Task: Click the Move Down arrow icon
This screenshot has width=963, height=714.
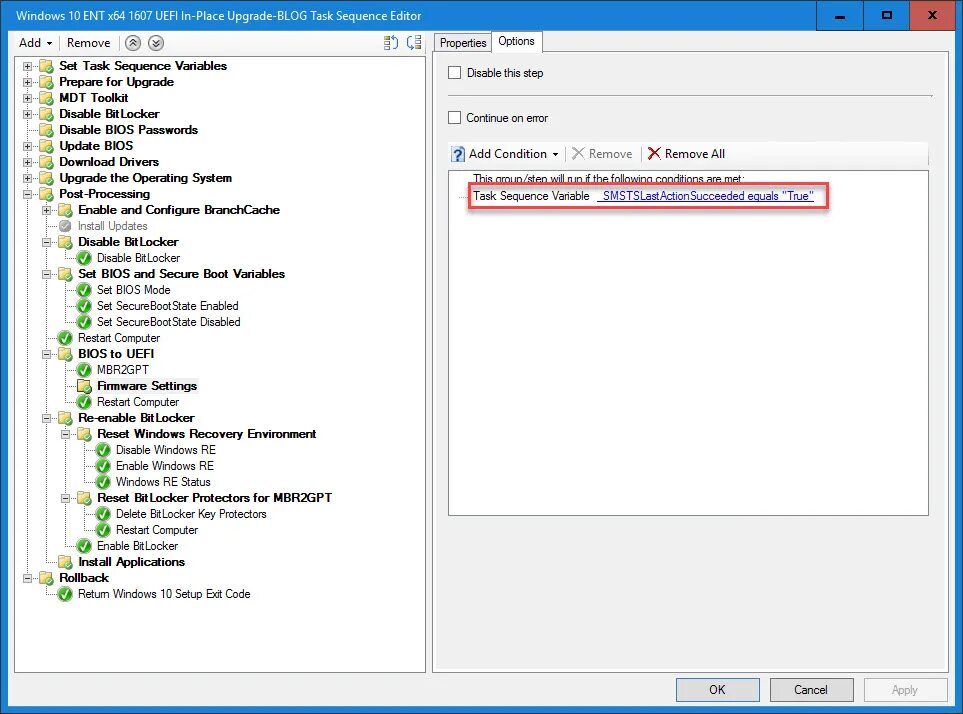Action: click(156, 43)
